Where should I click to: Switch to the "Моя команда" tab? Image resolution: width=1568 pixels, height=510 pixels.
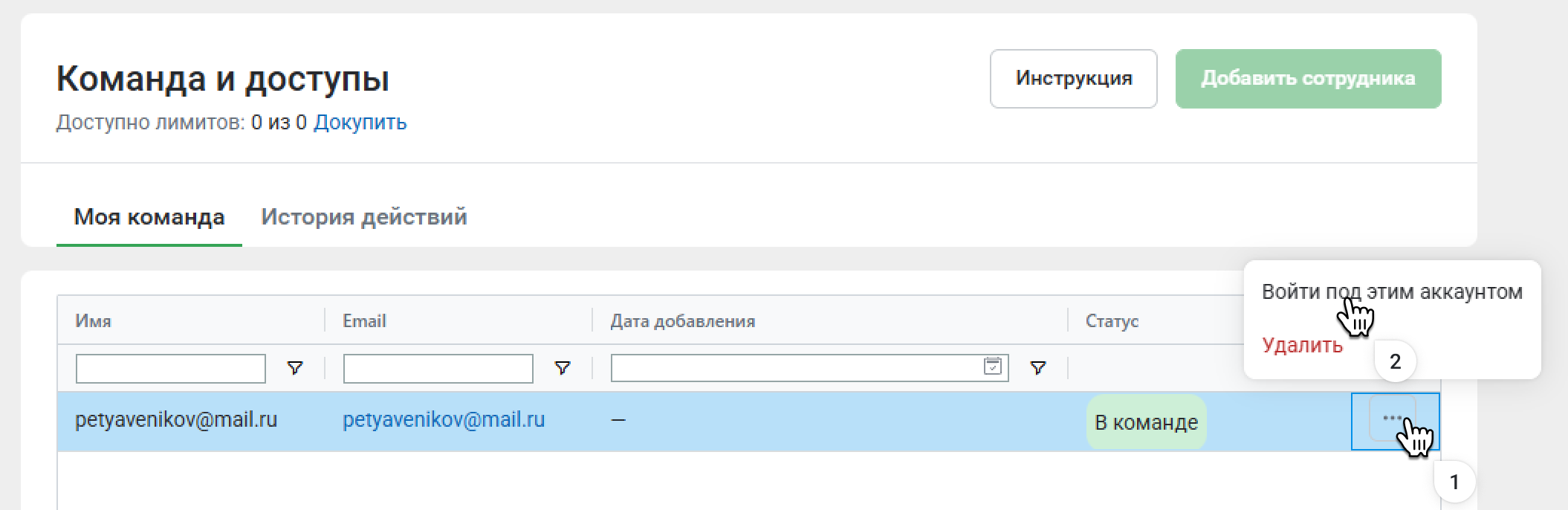[x=149, y=217]
